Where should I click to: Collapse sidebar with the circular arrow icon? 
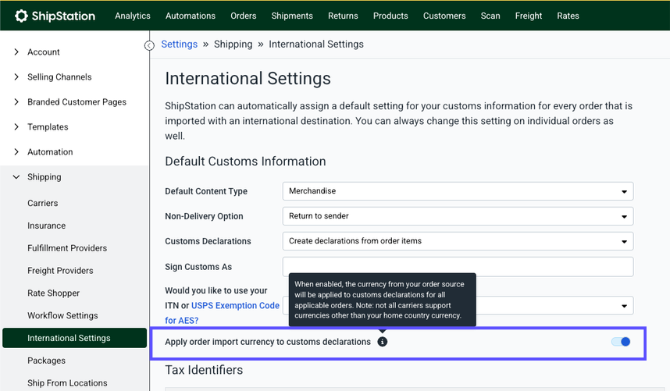[149, 45]
